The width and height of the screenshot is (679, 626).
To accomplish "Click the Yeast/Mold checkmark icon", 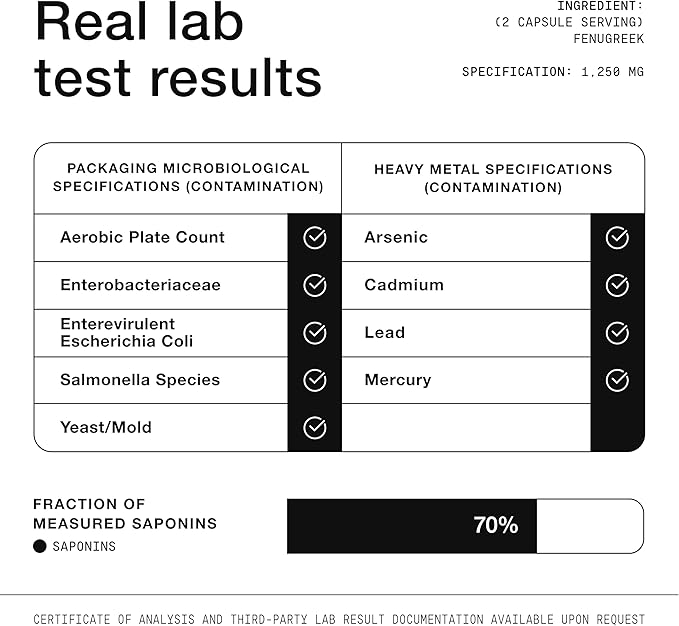I will pos(315,428).
